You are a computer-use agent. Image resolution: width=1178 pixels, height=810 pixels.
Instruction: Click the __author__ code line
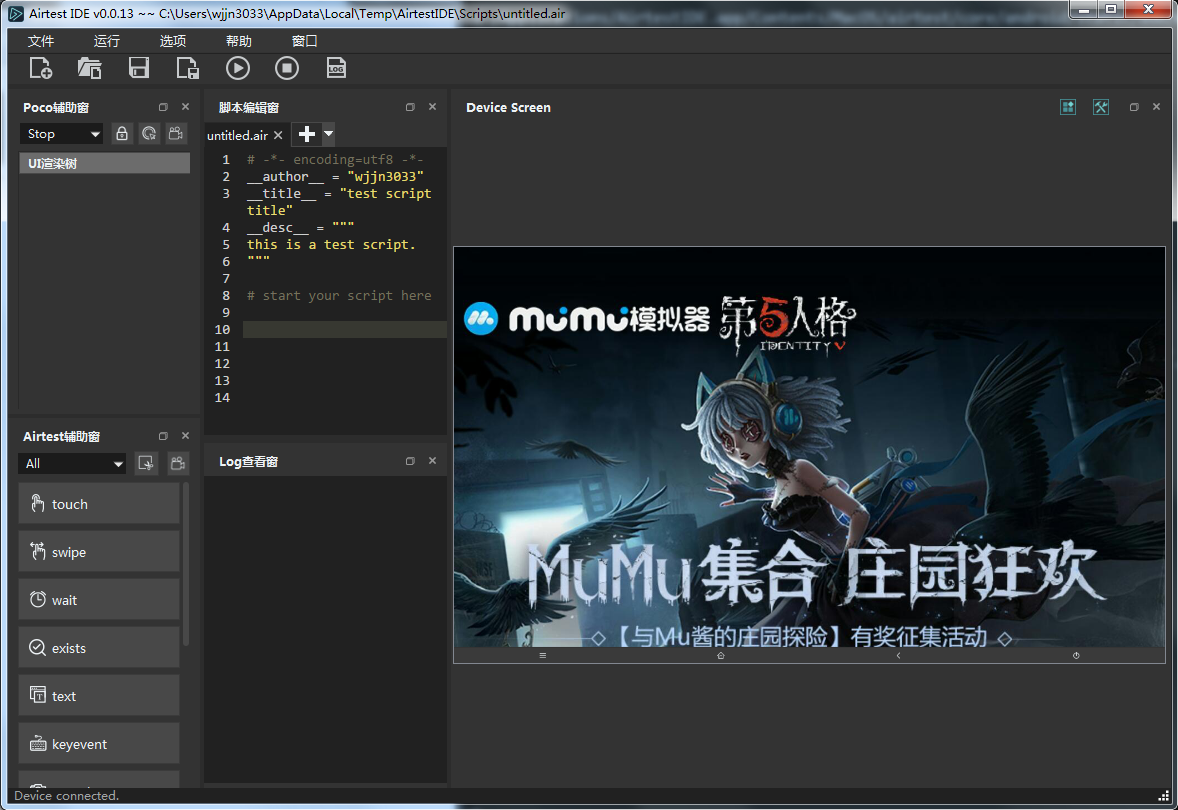[335, 177]
